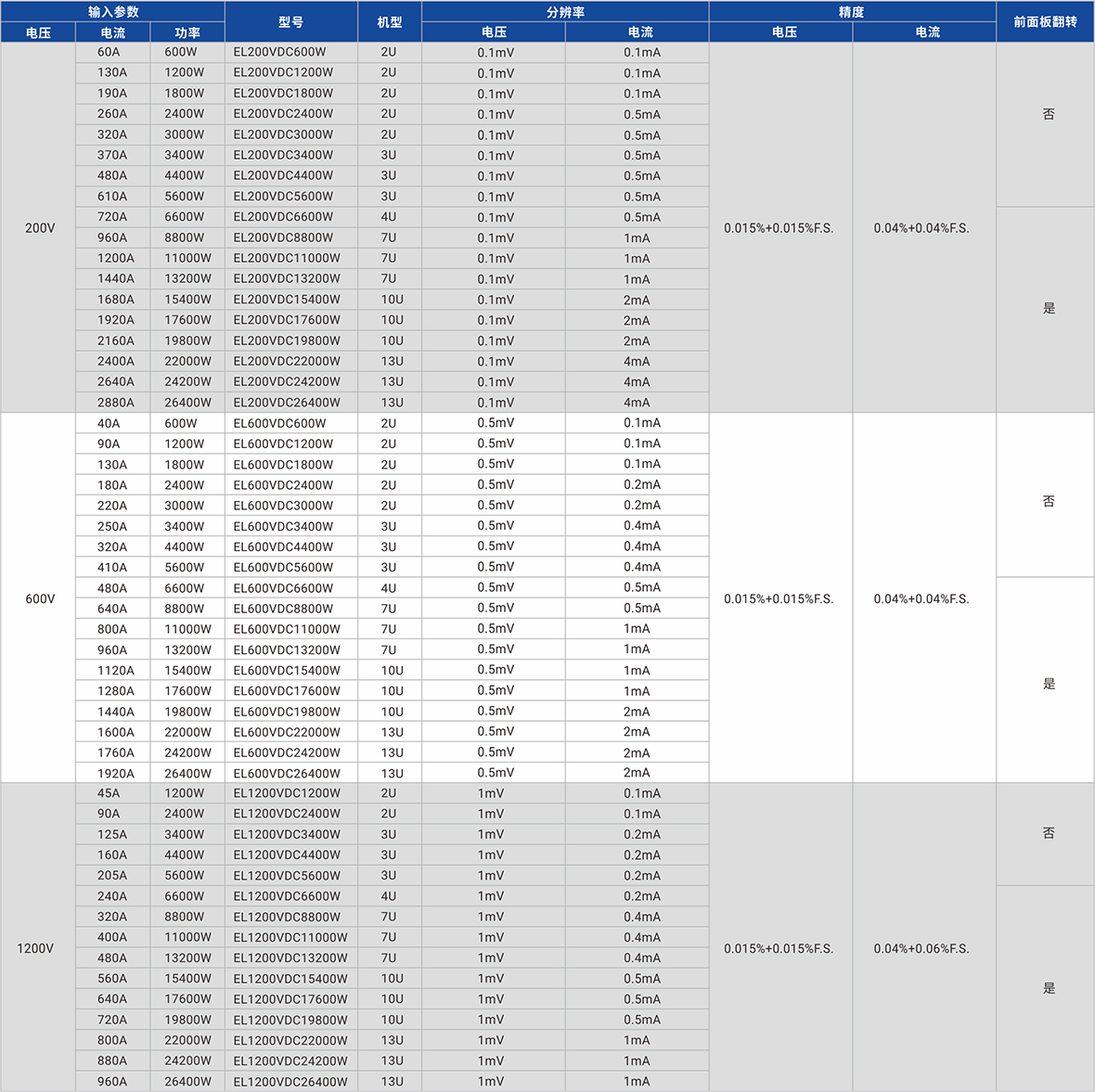Screen dimensions: 1095x1092
Task: Select the EL600VDC8800W model cell
Action: pos(283,609)
